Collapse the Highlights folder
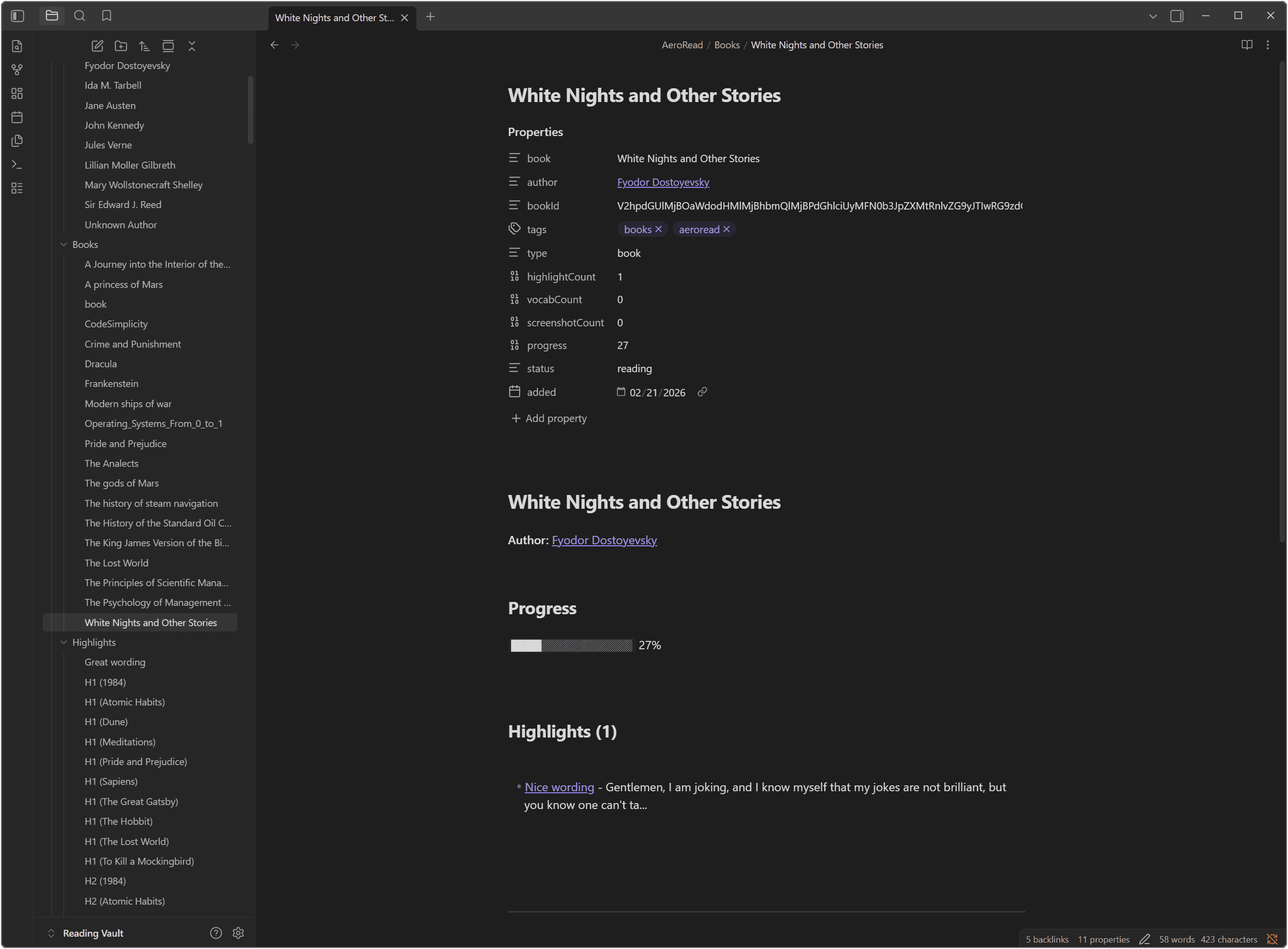 pyautogui.click(x=64, y=642)
